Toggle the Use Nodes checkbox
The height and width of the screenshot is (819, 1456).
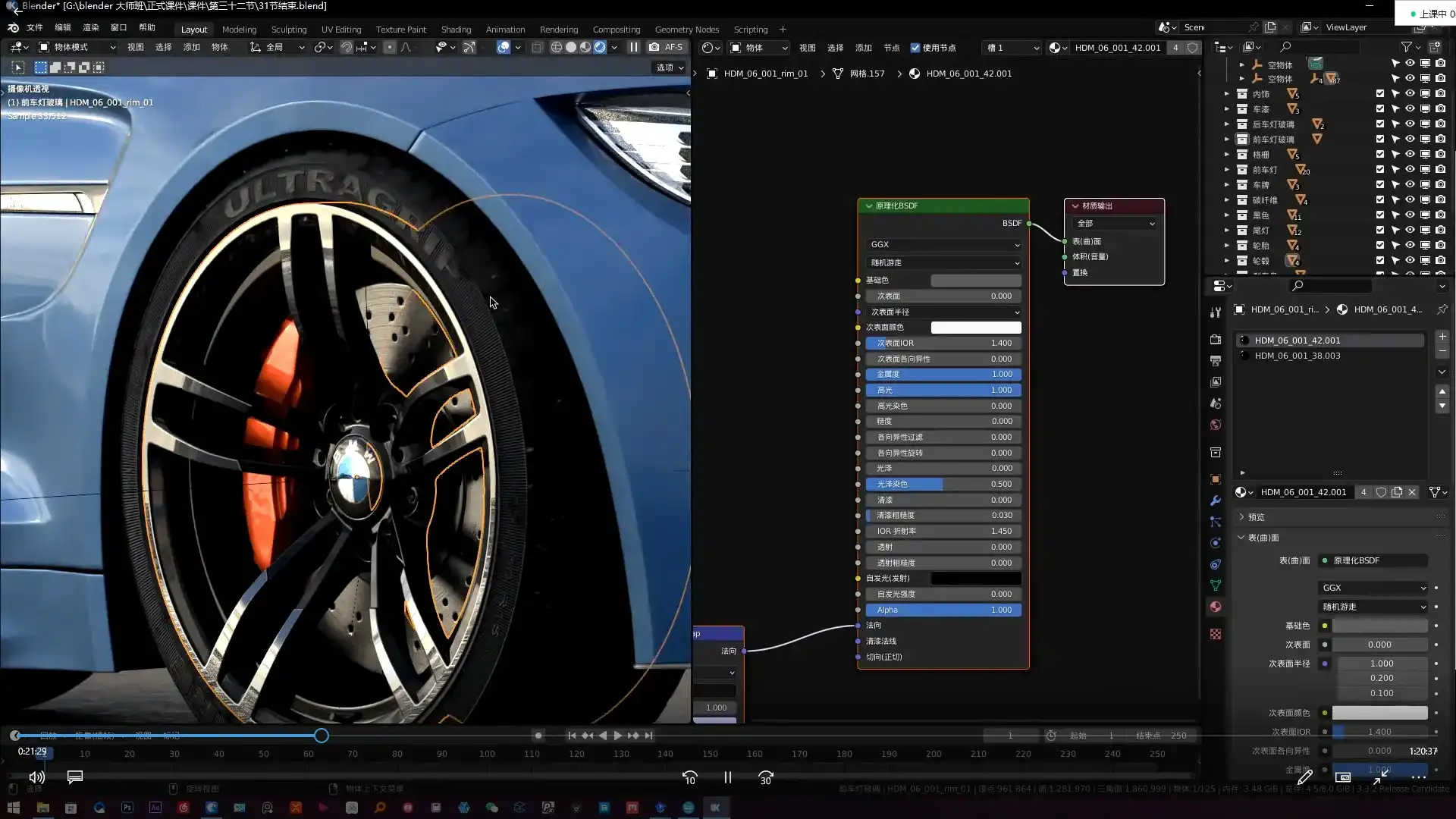915,48
